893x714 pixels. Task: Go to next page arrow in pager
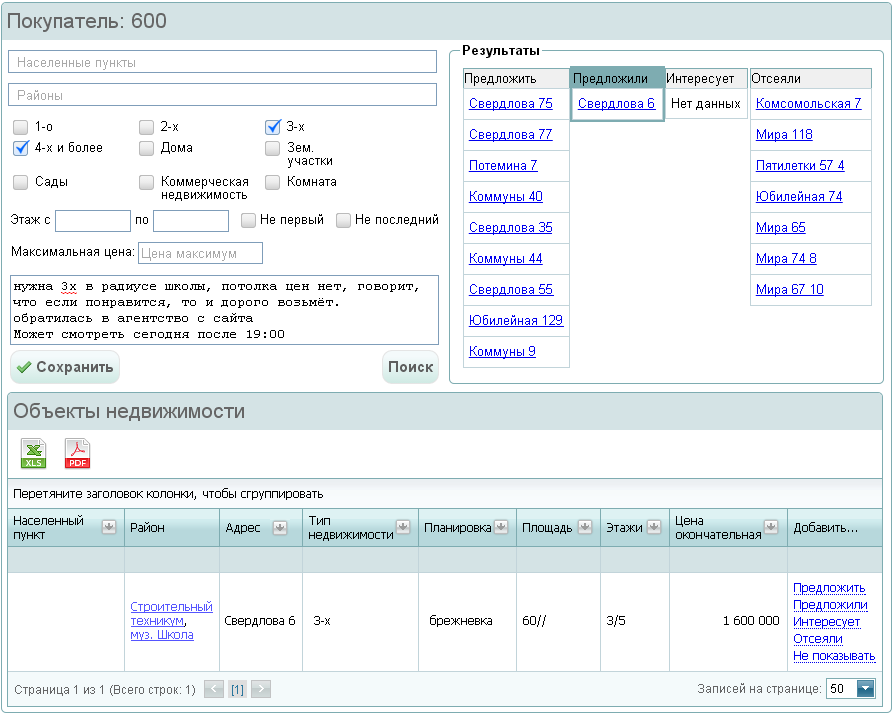(261, 689)
